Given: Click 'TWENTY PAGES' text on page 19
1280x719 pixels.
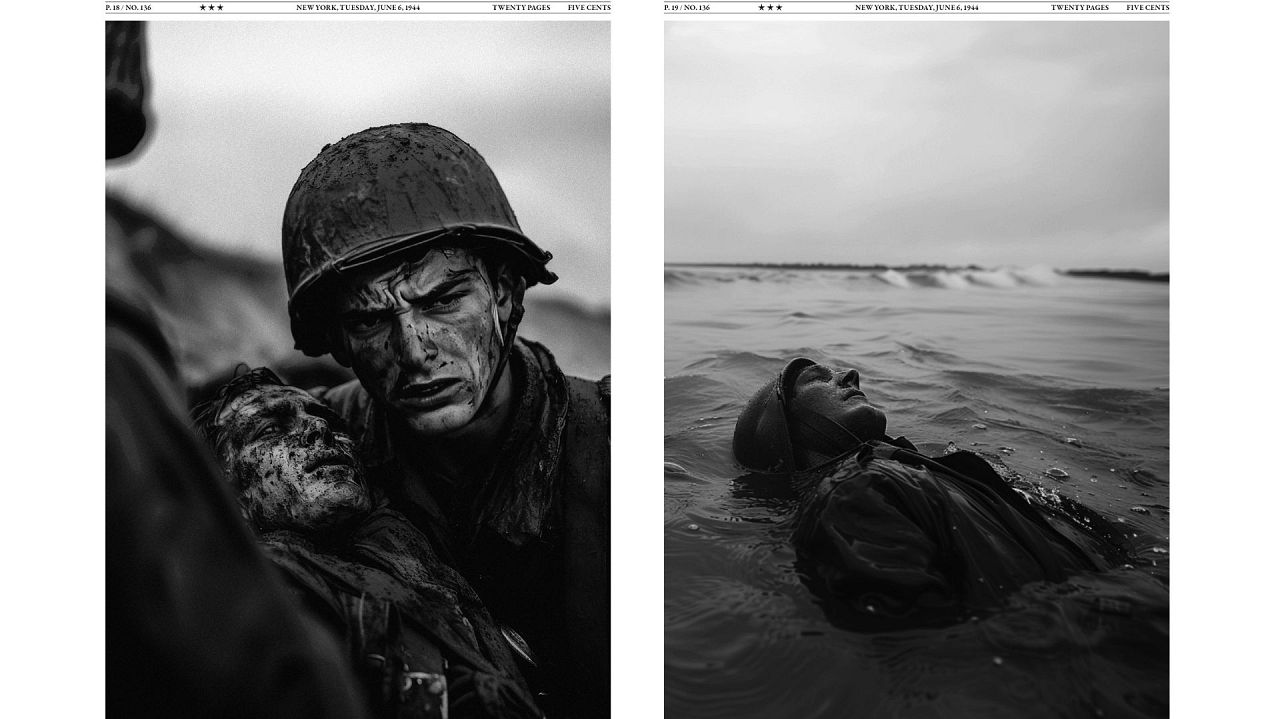Looking at the screenshot, I should 1079,7.
